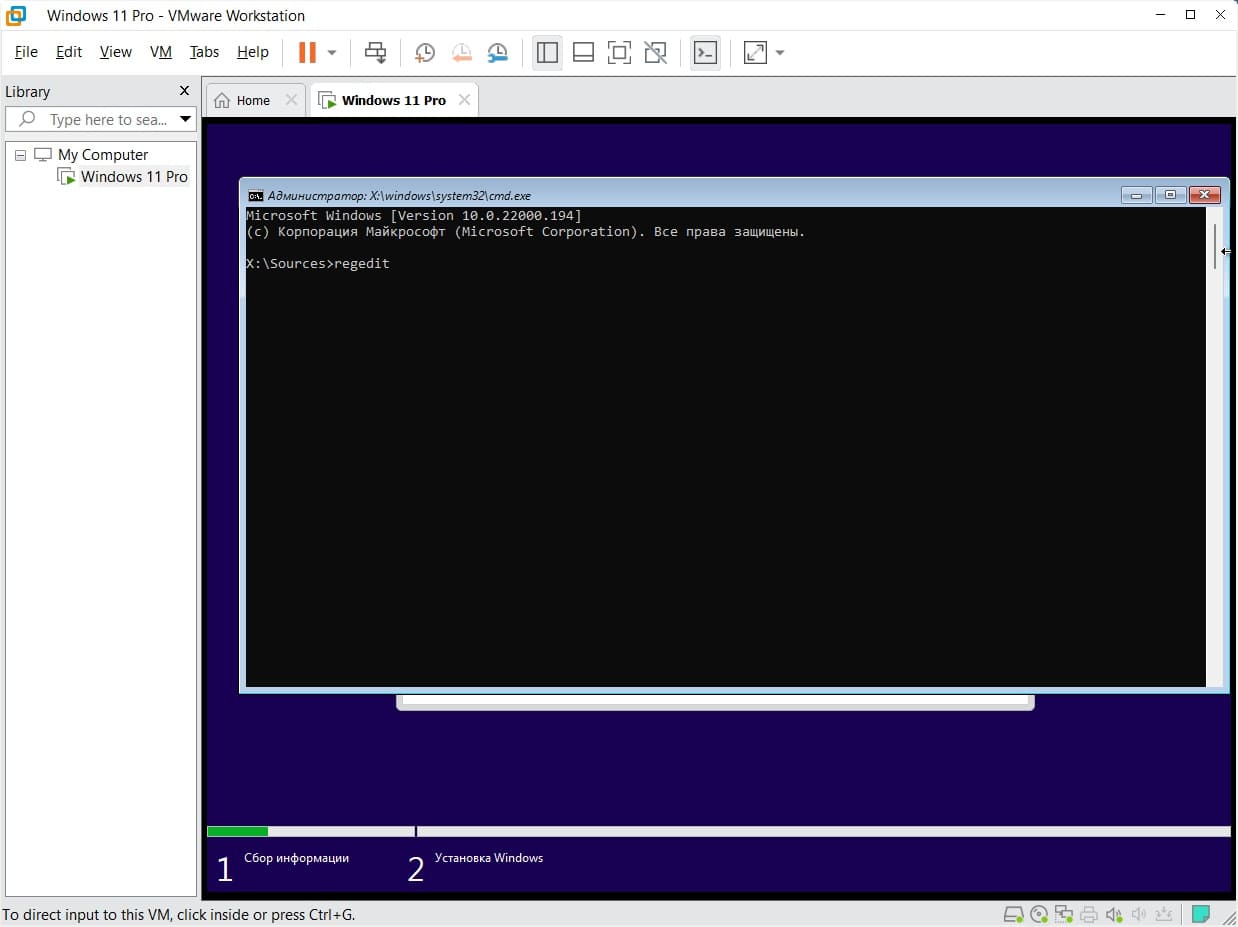Take a snapshot of this virtual machine
This screenshot has height=927, width=1238.
(425, 52)
